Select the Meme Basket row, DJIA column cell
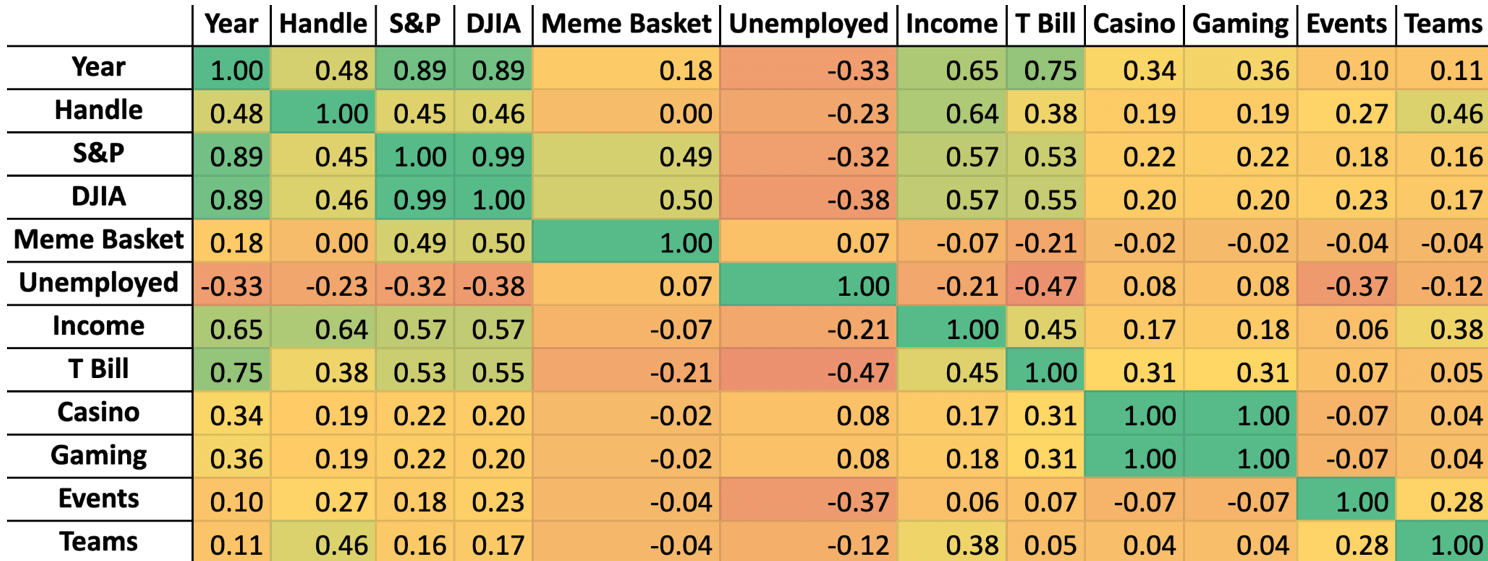 click(493, 244)
